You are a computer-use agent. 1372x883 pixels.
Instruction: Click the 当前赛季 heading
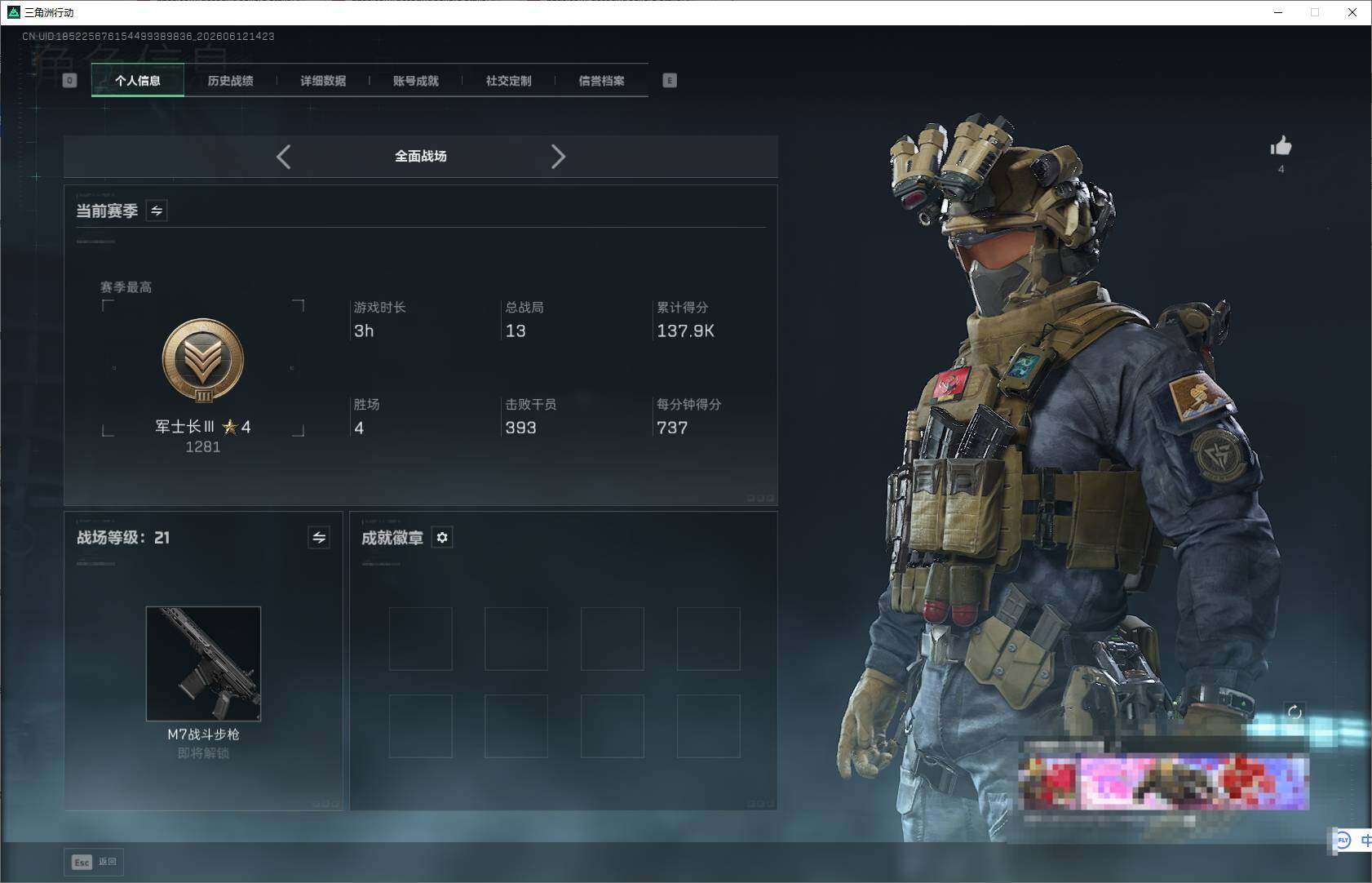point(107,211)
